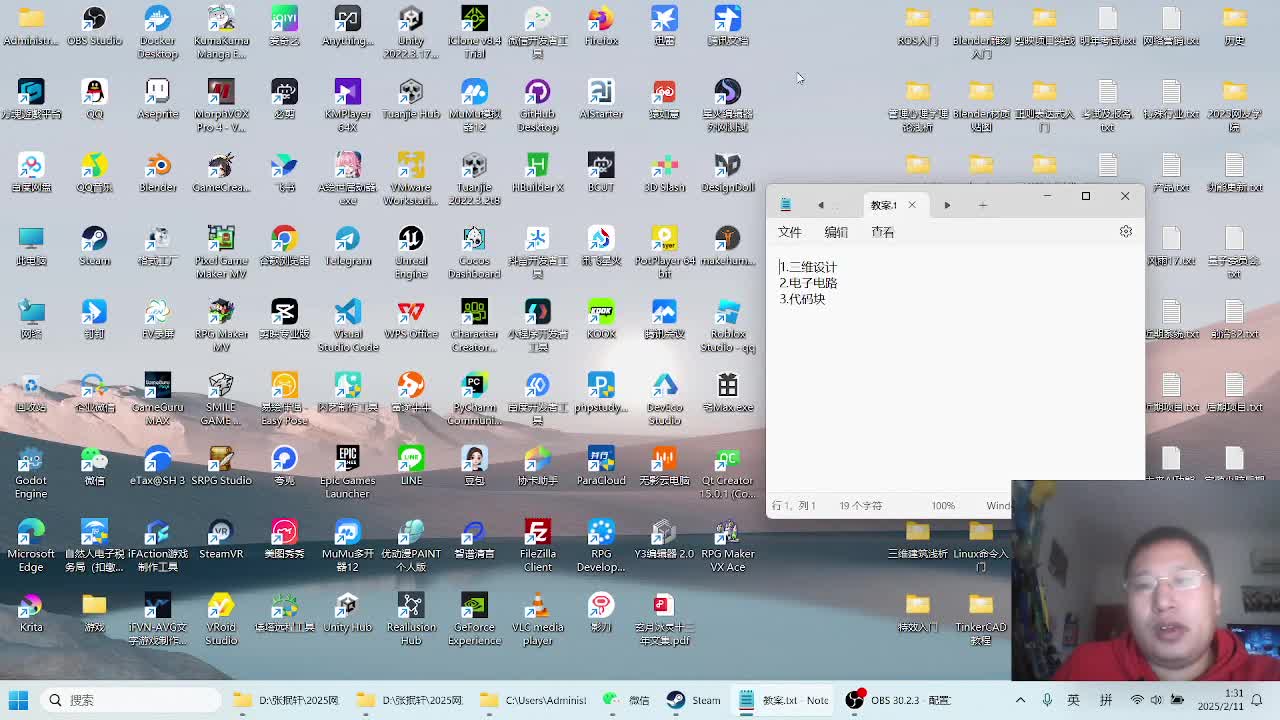The width and height of the screenshot is (1280, 720).
Task: Expand the system tray hidden icons chevron
Action: (1020, 700)
